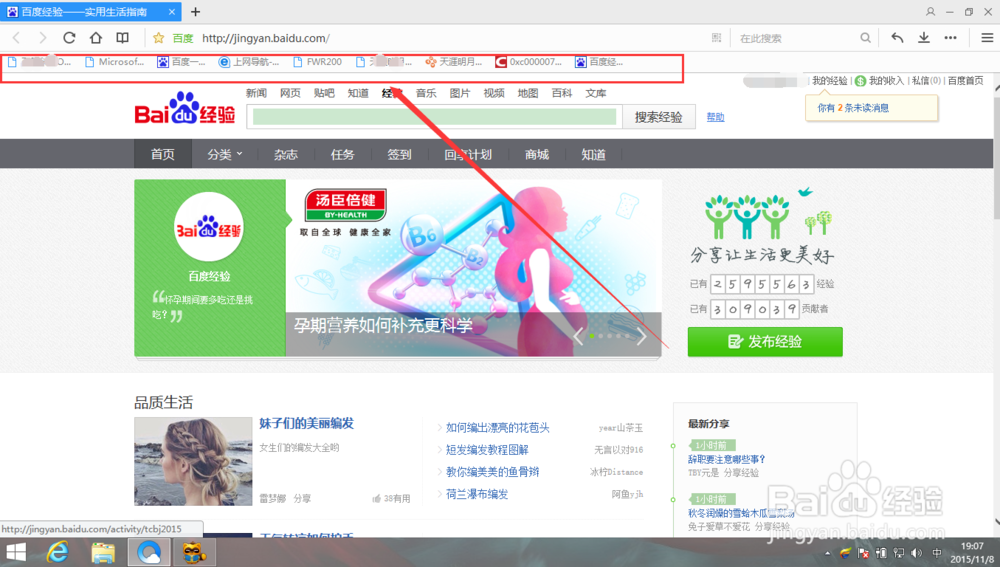Bookmark this page with the star icon
1000x567 pixels.
point(159,38)
